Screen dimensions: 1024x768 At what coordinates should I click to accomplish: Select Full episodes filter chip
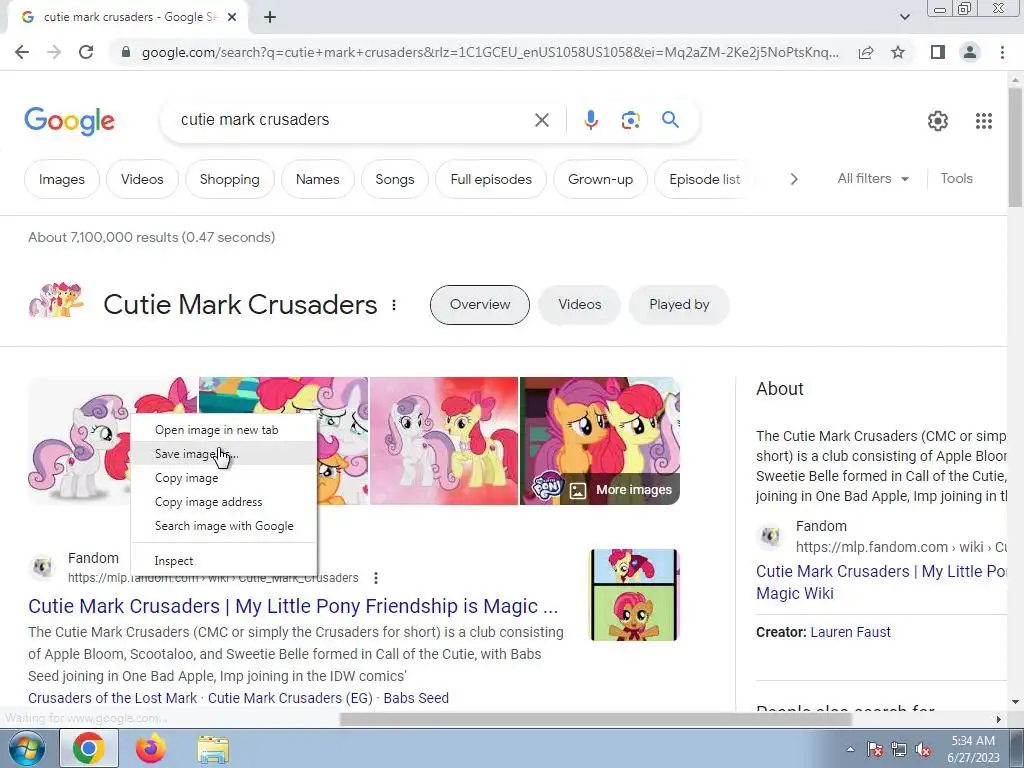491,179
